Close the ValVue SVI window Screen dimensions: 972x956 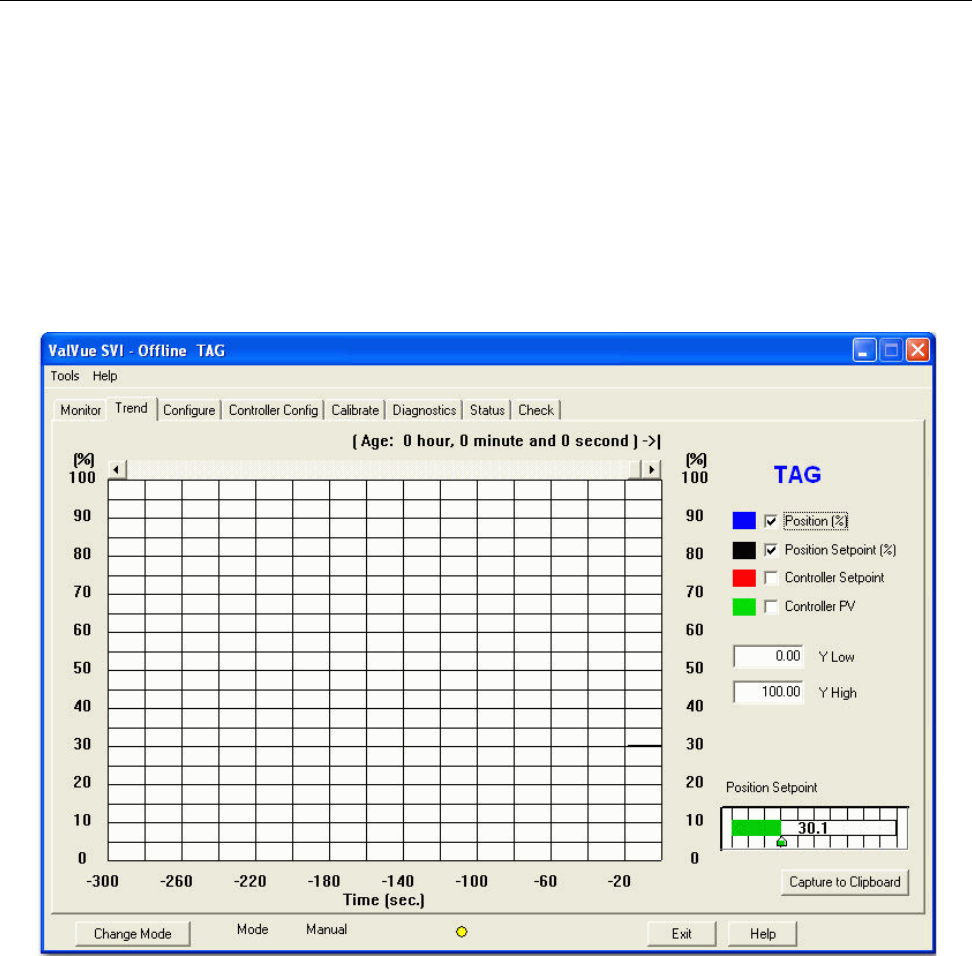pos(918,350)
